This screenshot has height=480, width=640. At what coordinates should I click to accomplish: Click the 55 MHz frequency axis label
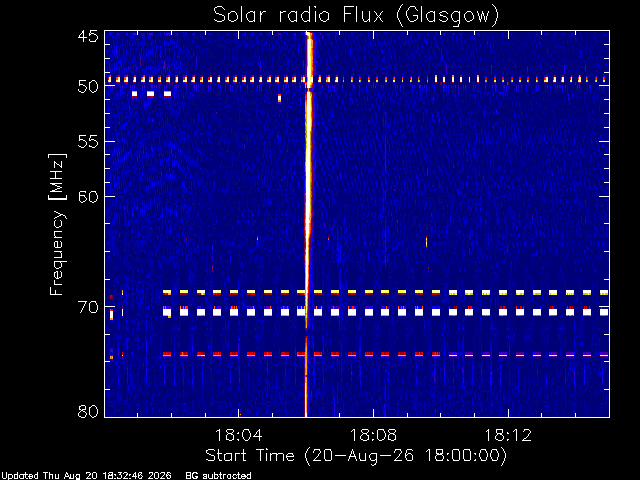tap(88, 142)
